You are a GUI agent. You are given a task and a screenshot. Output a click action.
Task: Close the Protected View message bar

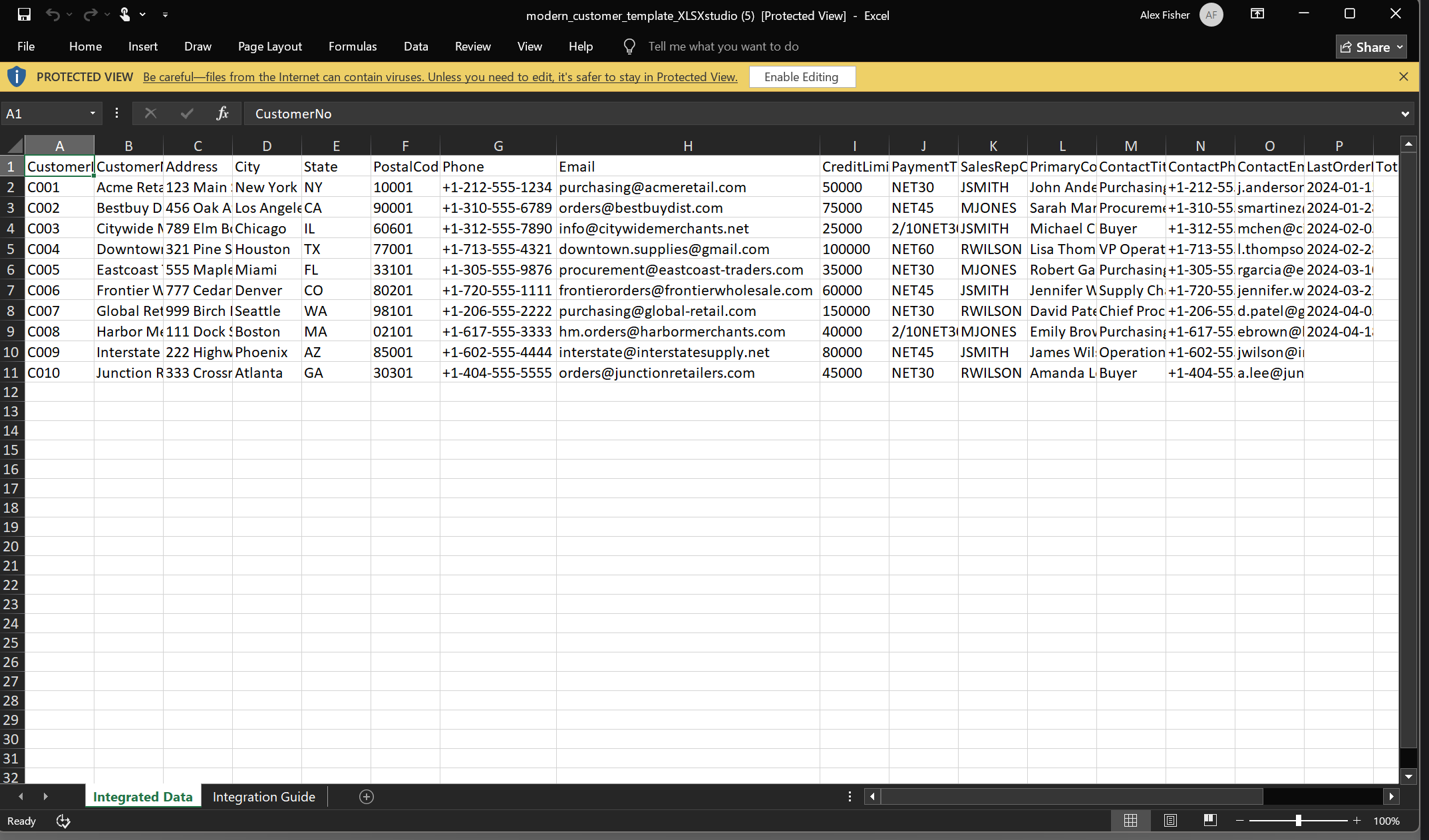click(x=1404, y=77)
